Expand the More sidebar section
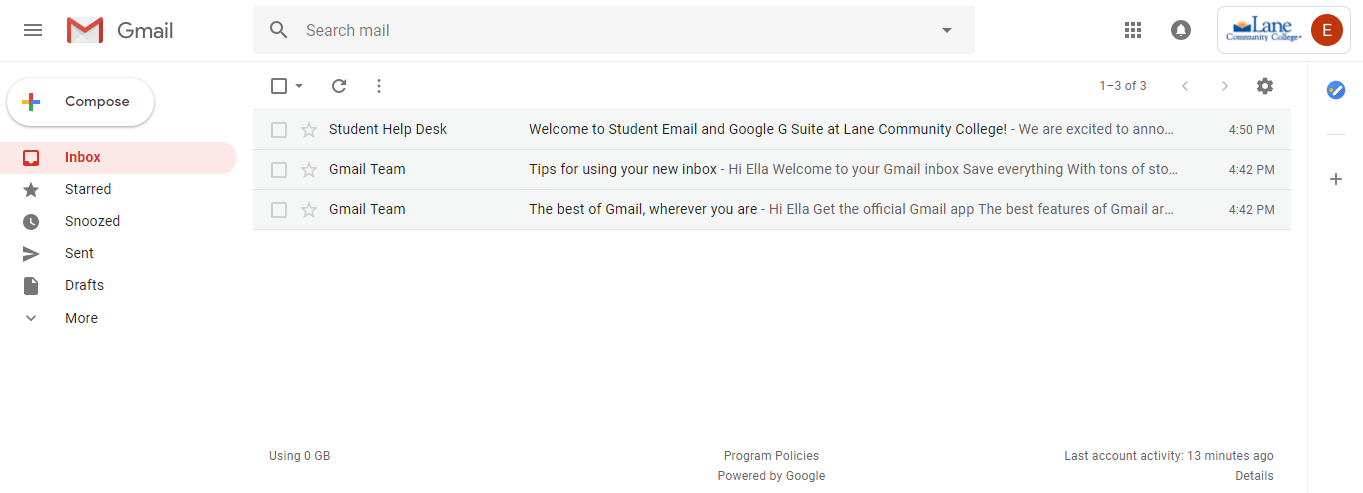 pyautogui.click(x=81, y=318)
